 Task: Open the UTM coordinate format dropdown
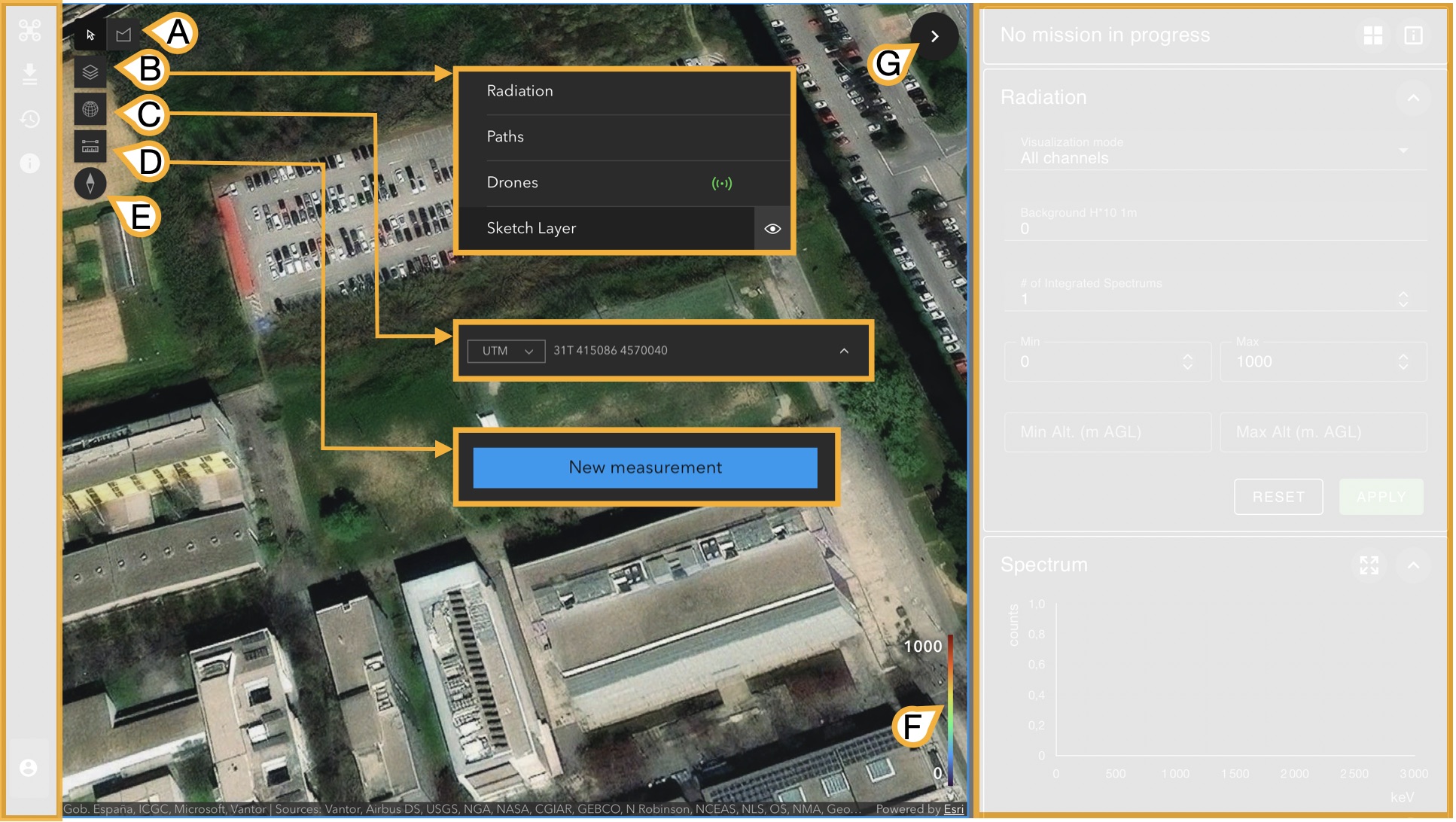click(x=506, y=351)
